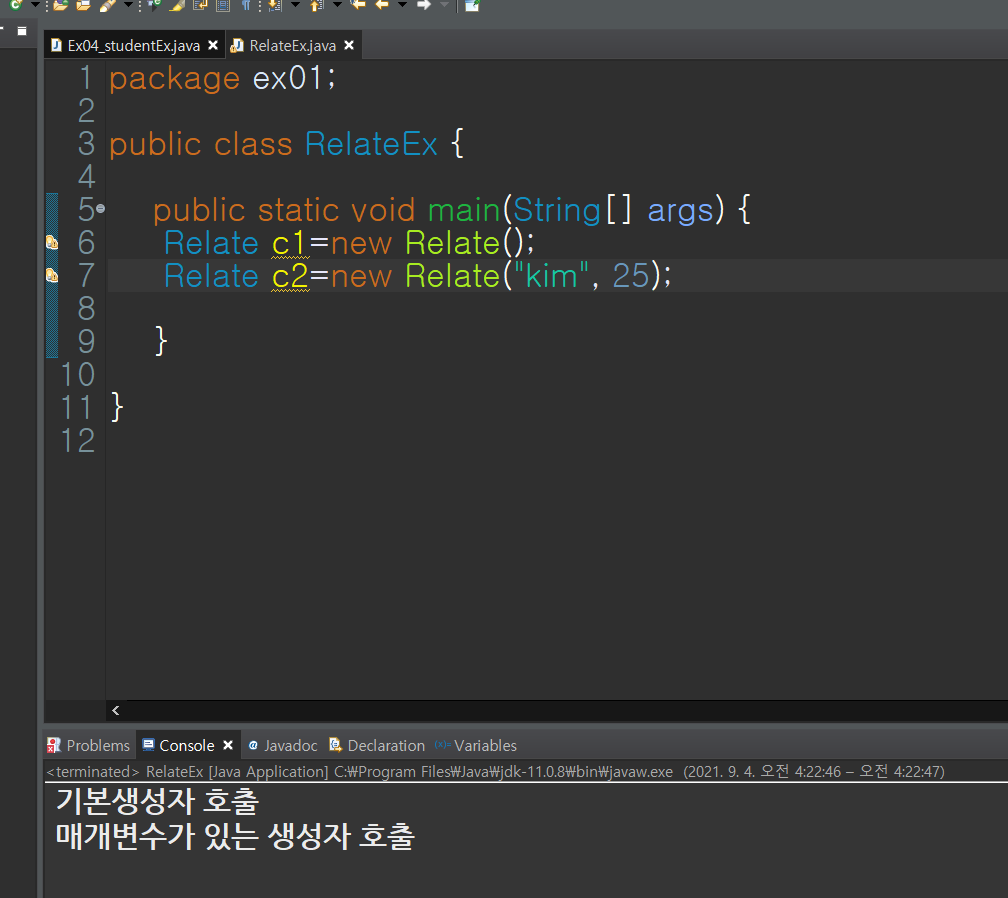Click the variable c2 in line 7
The width and height of the screenshot is (1008, 898).
[x=290, y=277]
